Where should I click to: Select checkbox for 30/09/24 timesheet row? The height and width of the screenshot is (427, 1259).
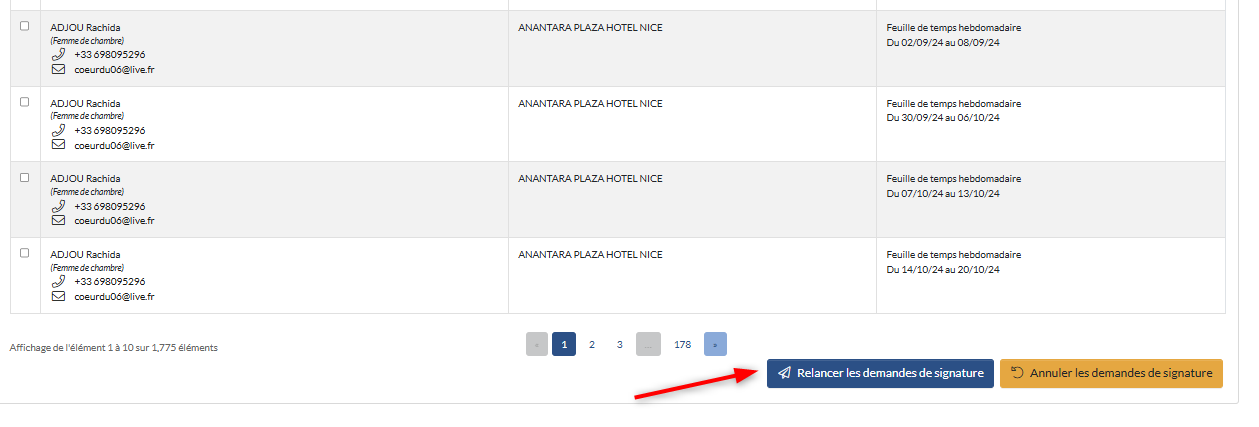pos(25,102)
